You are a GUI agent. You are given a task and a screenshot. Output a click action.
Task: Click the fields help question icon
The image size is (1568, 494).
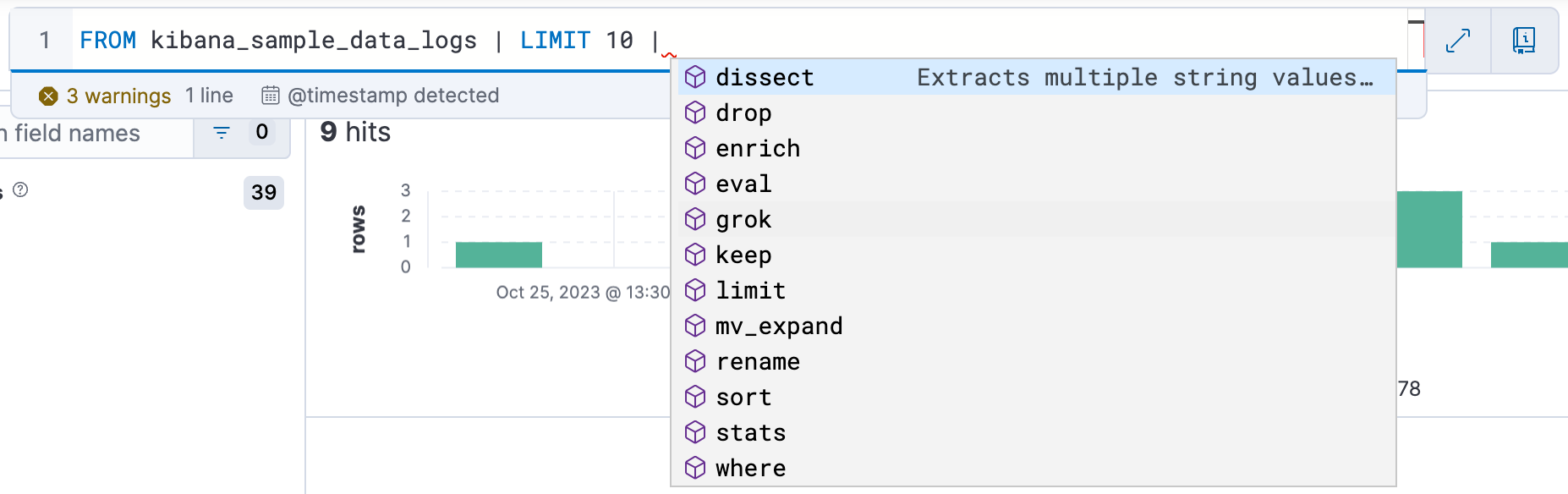21,190
